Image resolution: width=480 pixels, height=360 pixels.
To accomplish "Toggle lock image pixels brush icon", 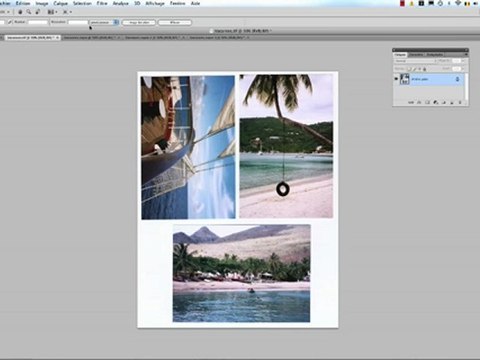I will [x=414, y=69].
